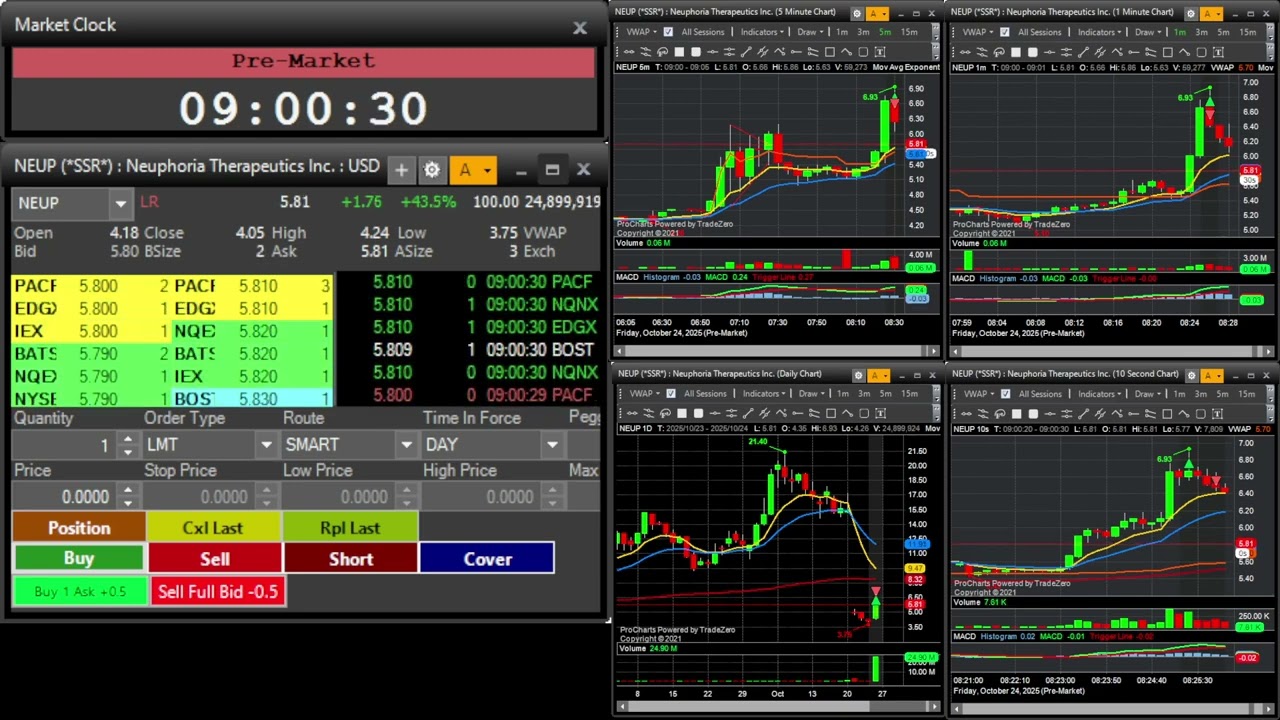Open Order Type LMT dropdown
The height and width of the screenshot is (720, 1280).
click(x=266, y=444)
